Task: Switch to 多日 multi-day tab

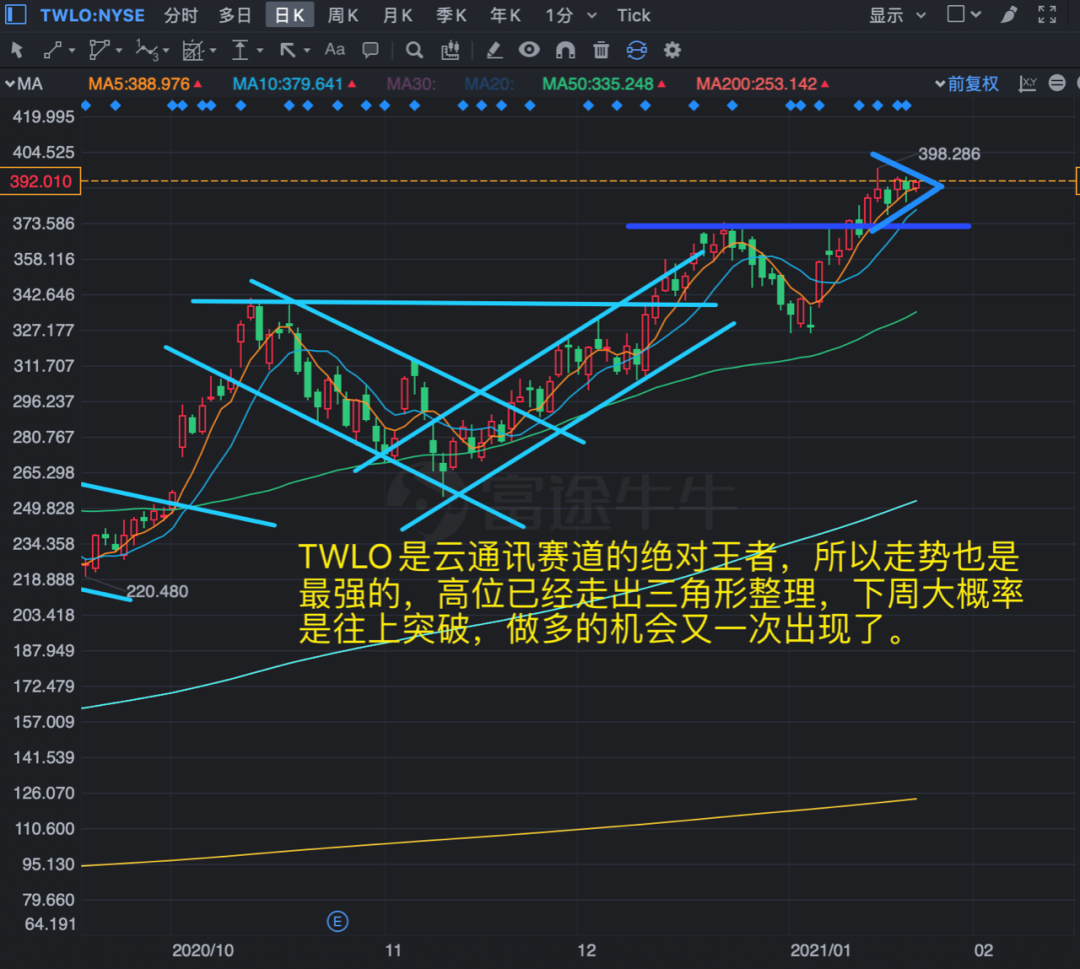Action: coord(235,15)
